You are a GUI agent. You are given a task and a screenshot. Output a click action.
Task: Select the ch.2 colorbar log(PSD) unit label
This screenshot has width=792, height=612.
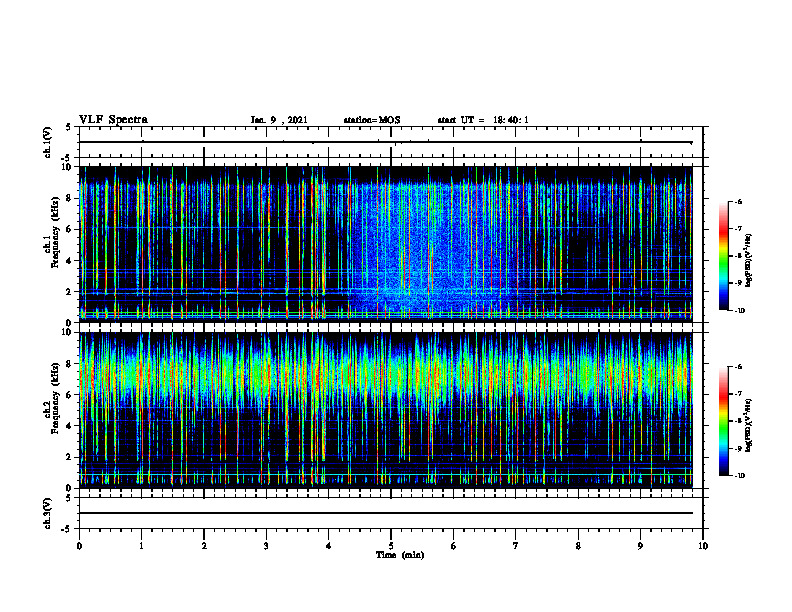tap(749, 426)
